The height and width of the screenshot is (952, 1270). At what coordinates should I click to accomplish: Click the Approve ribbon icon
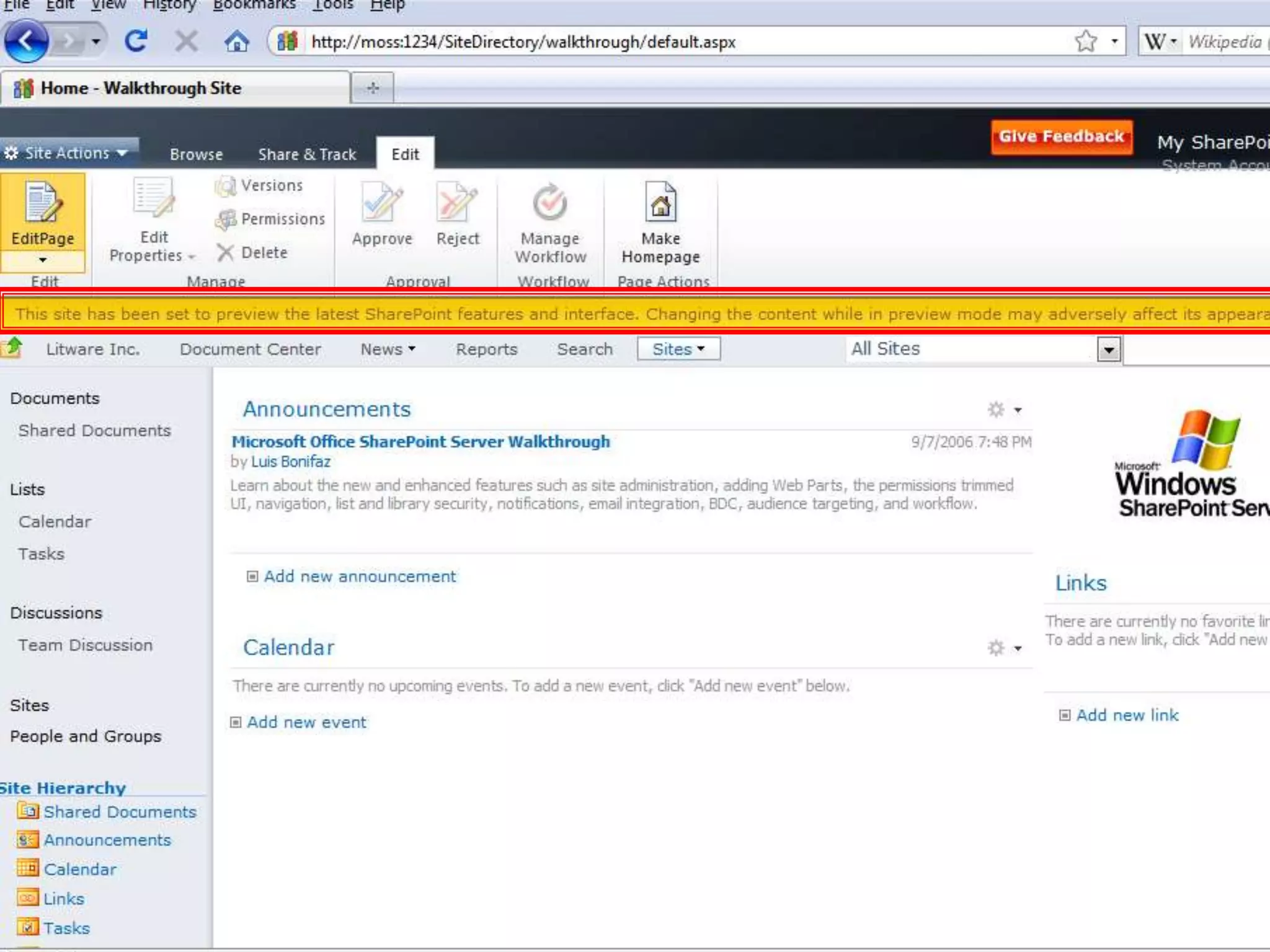(x=381, y=203)
